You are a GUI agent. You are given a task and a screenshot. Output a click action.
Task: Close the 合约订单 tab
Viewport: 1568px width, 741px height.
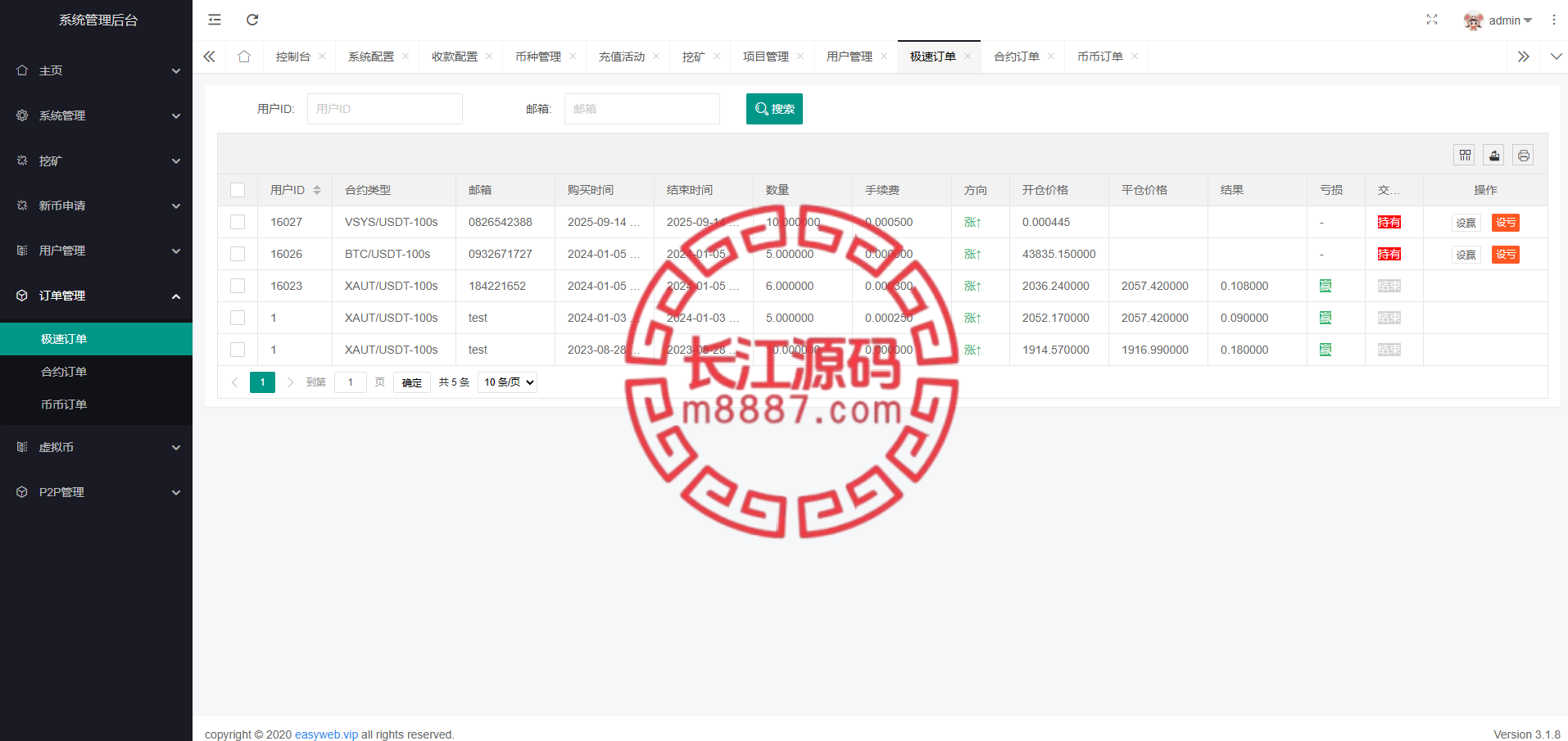click(1051, 56)
